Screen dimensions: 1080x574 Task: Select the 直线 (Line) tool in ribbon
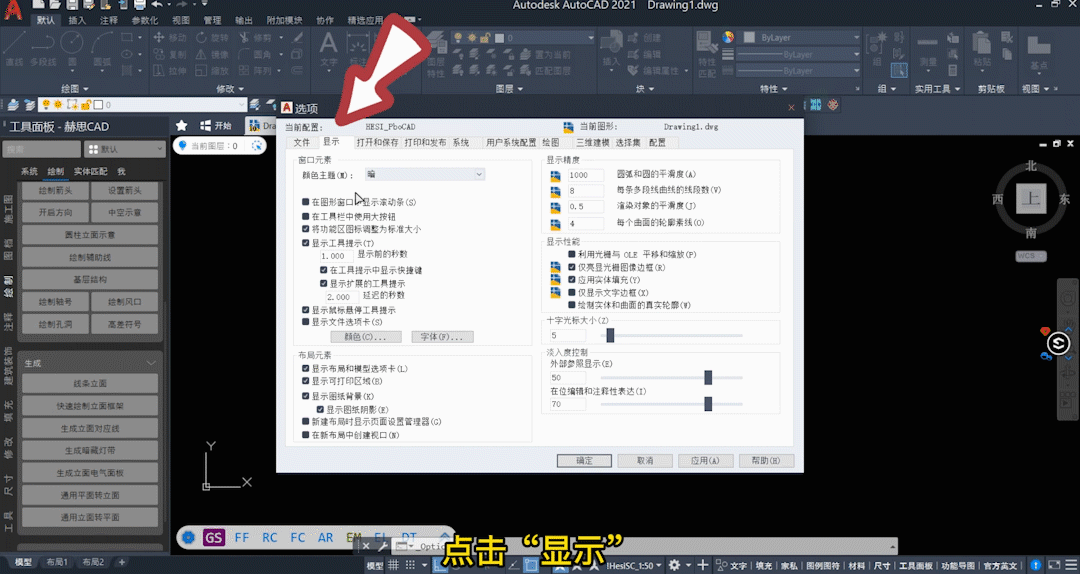(14, 48)
